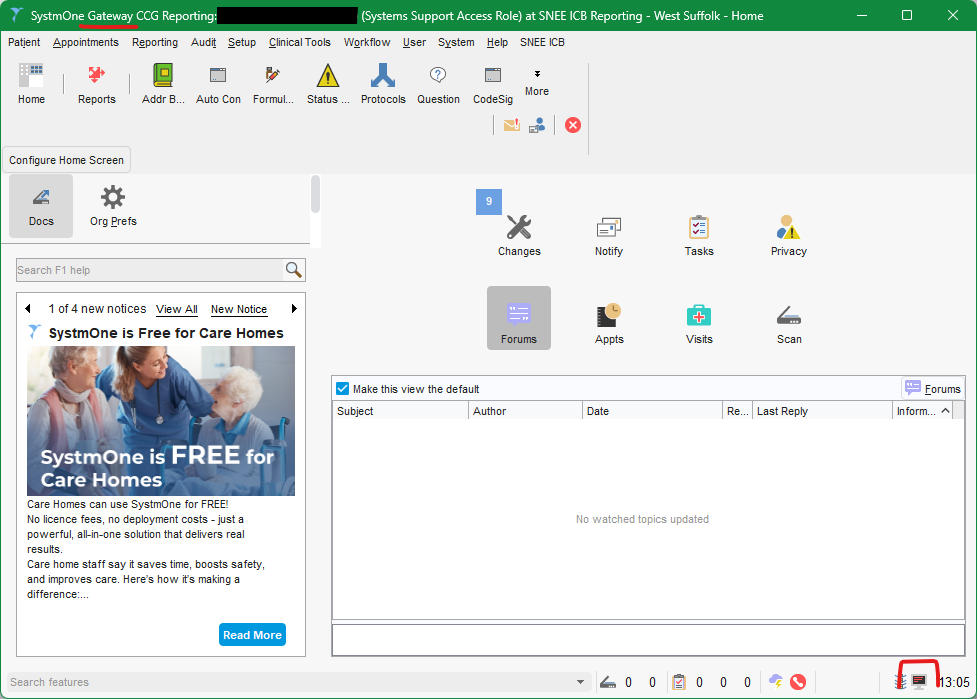Sort by the Subject column header

(400, 411)
